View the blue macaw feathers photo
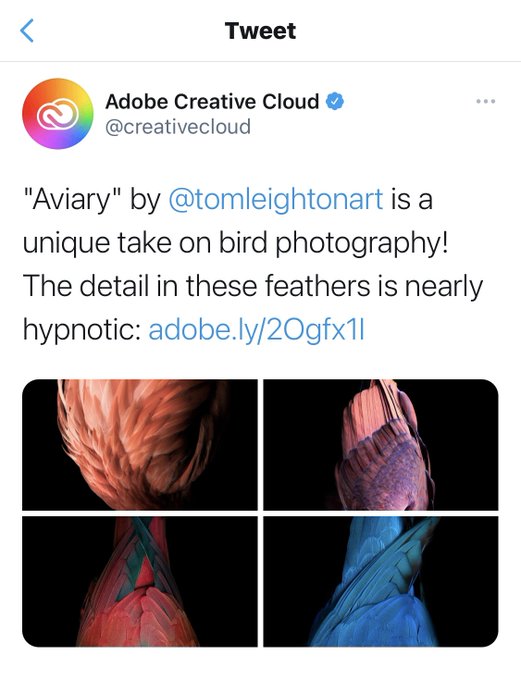The width and height of the screenshot is (521, 680). point(381,582)
